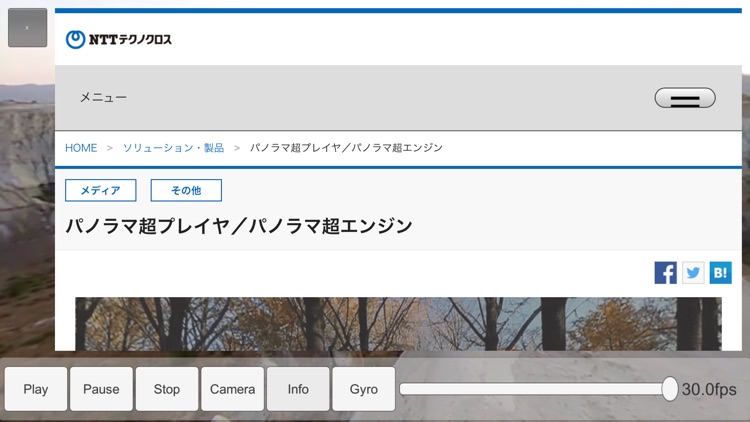750x422 pixels.
Task: Open the Camera control
Action: tap(232, 389)
